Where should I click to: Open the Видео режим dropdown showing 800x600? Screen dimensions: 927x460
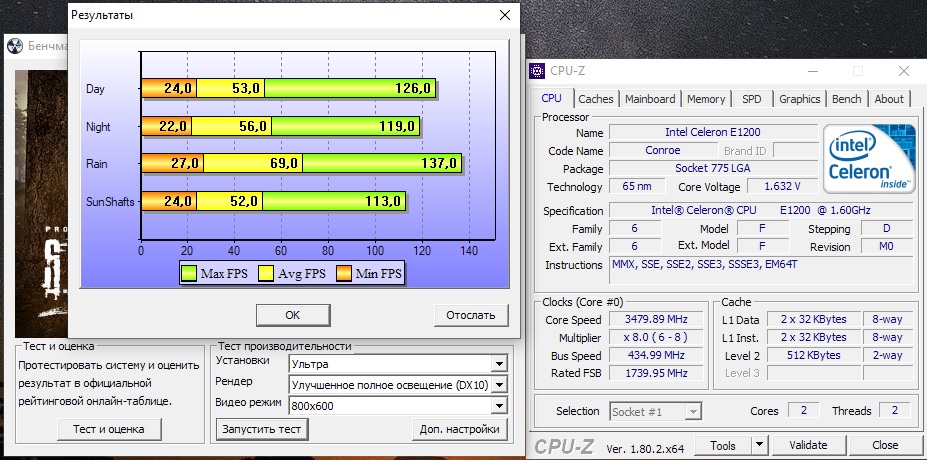[x=397, y=406]
